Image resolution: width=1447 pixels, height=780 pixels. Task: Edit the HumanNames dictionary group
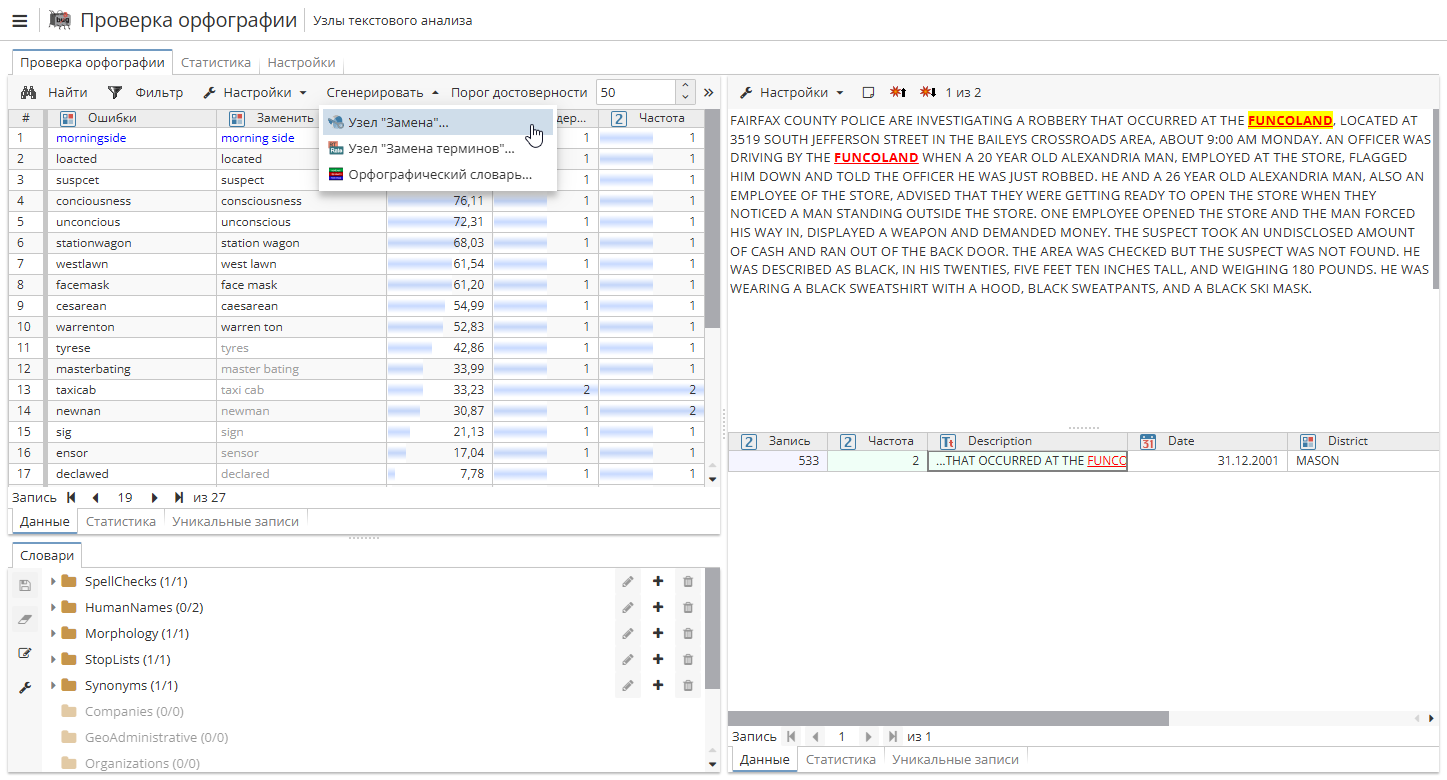[628, 607]
